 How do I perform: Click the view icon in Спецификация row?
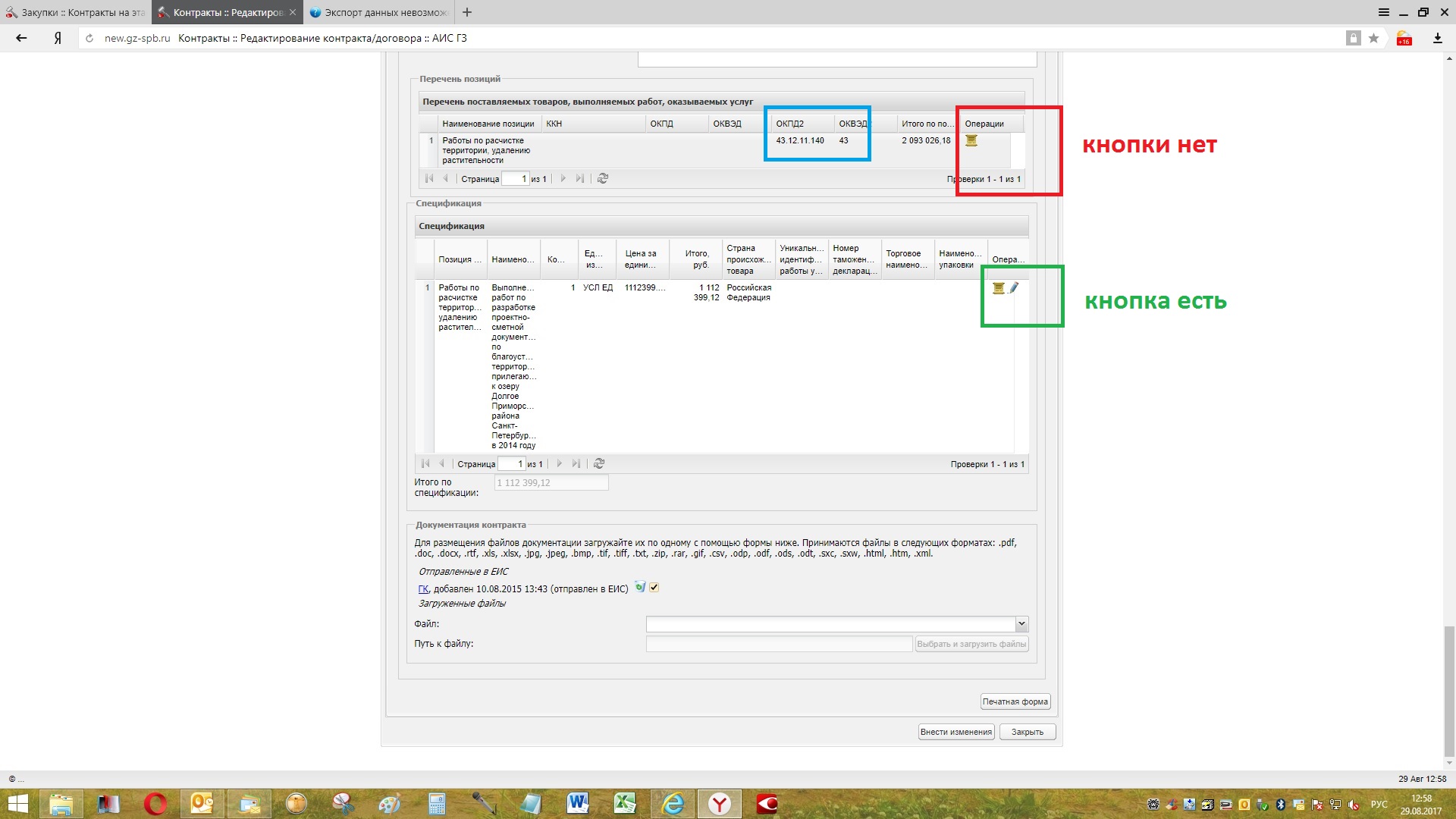point(998,287)
